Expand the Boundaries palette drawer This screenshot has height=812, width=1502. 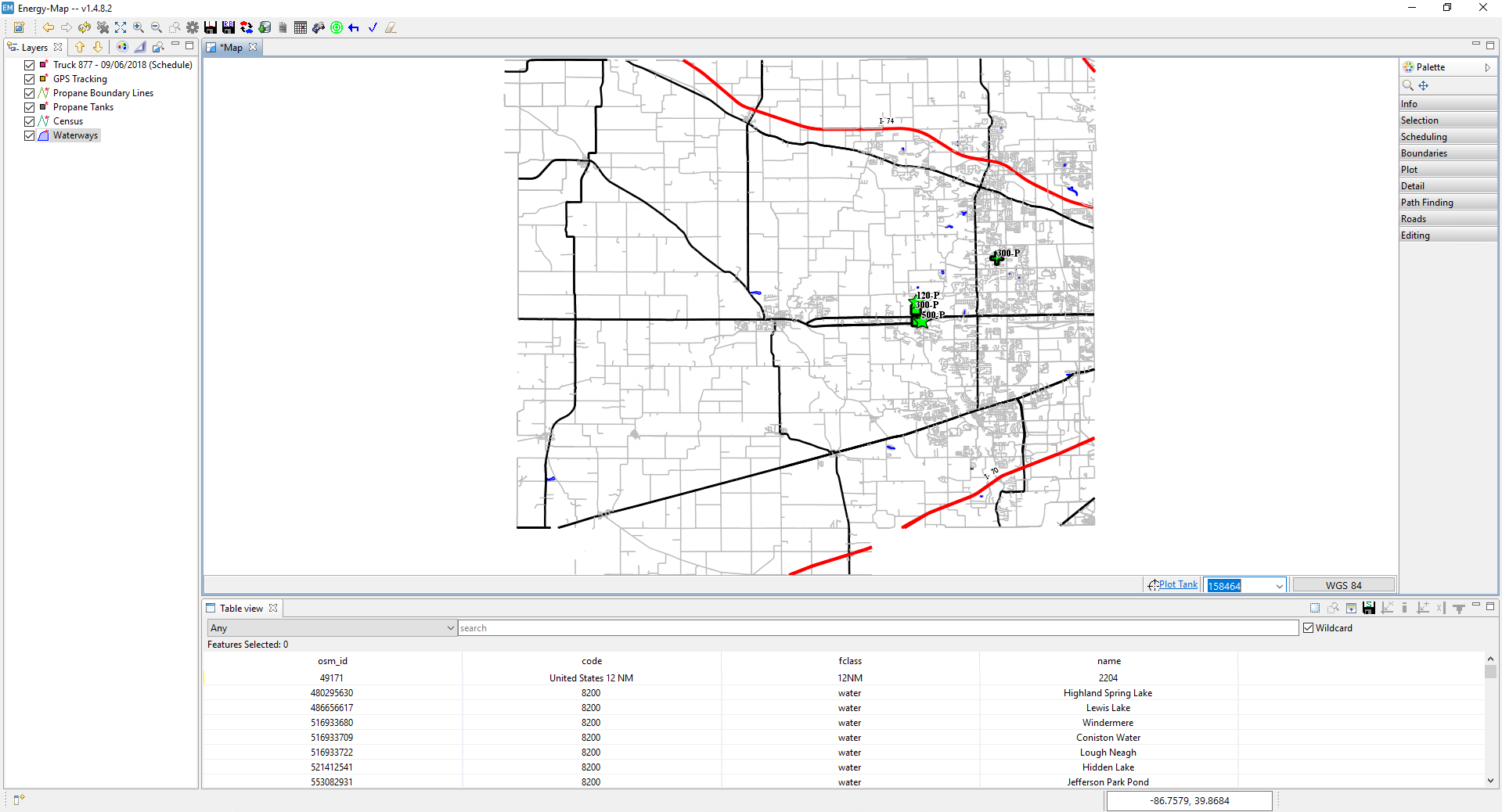[1448, 153]
